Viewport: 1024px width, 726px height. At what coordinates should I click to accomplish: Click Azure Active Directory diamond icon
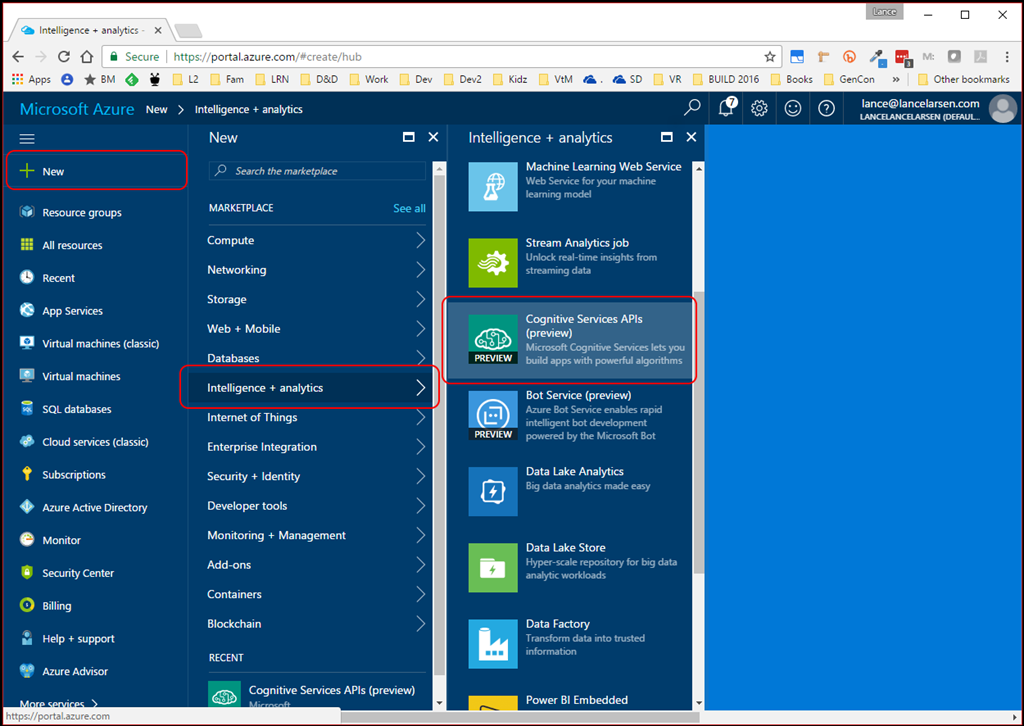tap(27, 507)
